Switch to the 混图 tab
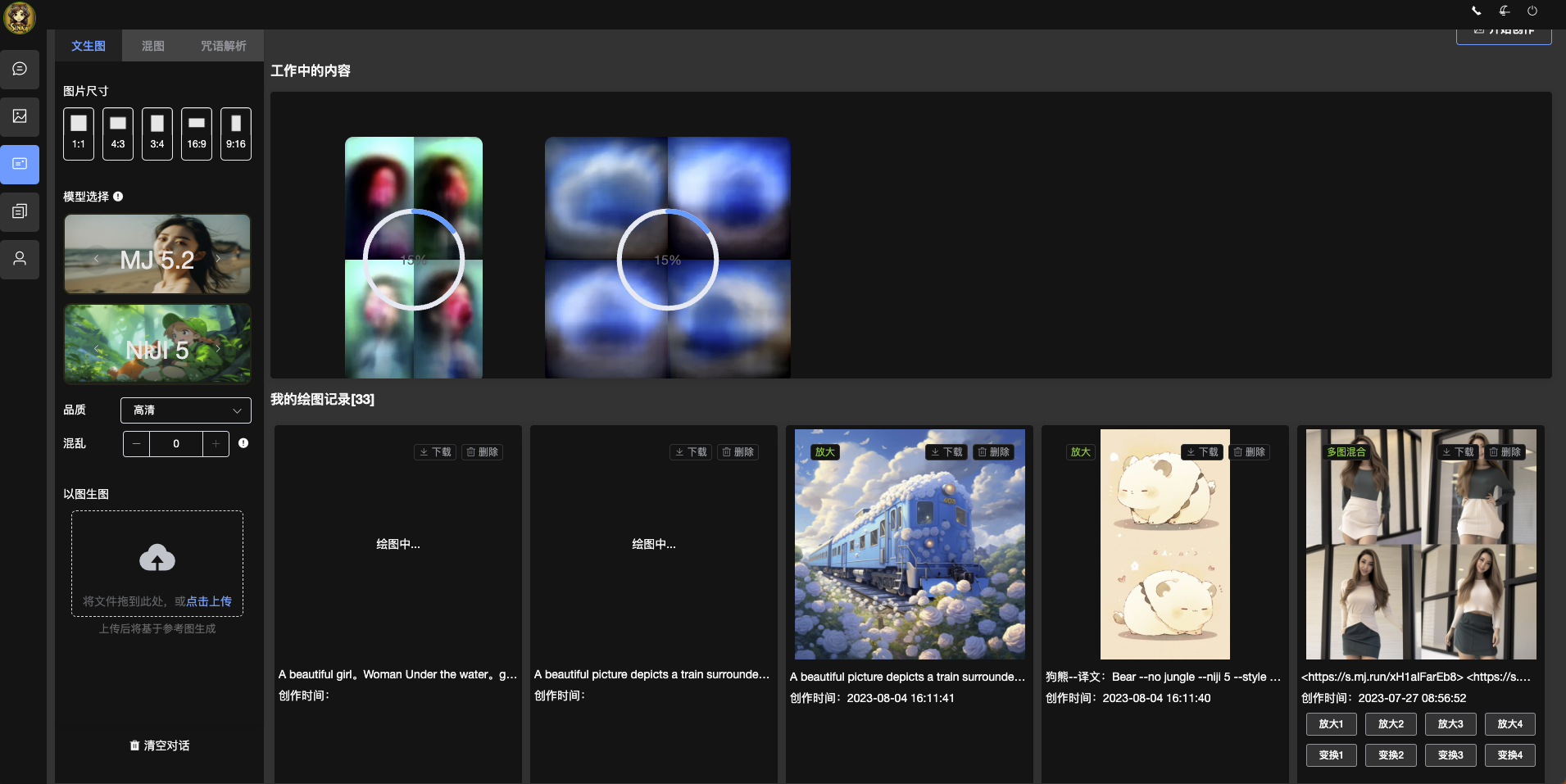1566x784 pixels. (x=152, y=45)
